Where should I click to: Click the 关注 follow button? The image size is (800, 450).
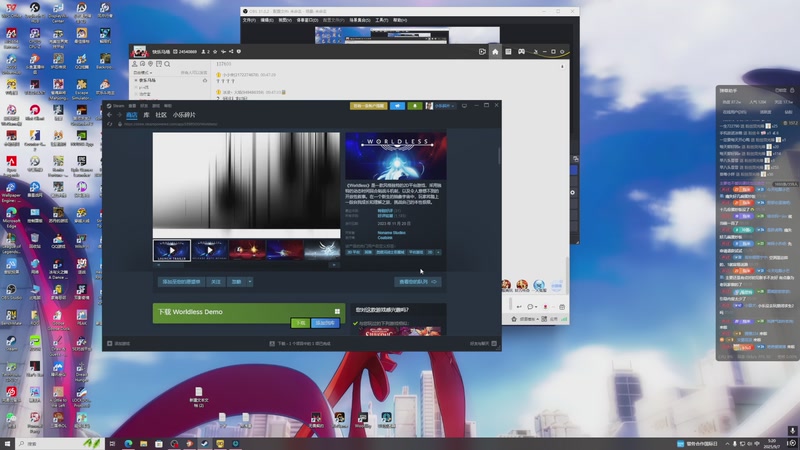pos(216,282)
